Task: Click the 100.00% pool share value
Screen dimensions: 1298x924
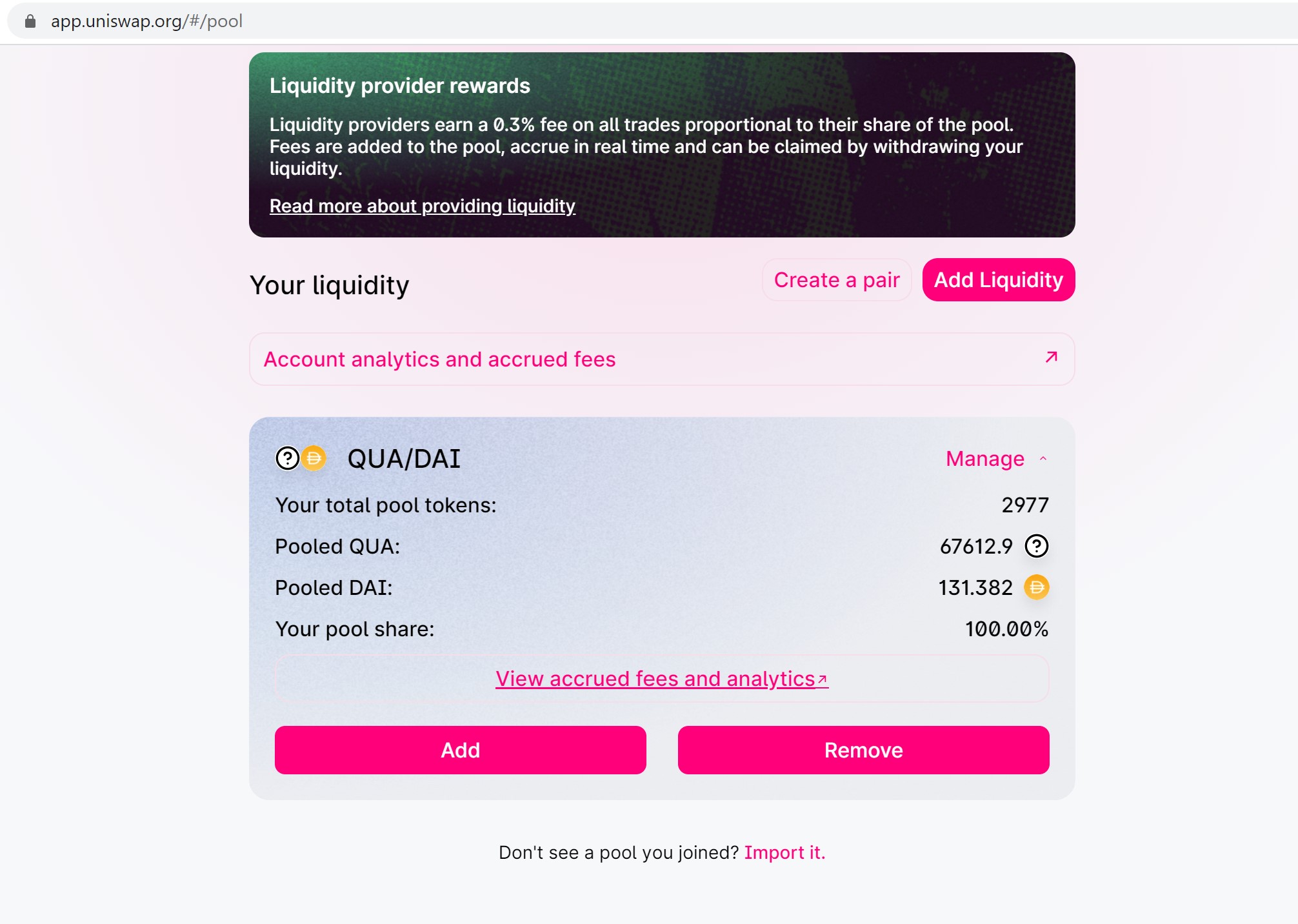Action: tap(1006, 628)
